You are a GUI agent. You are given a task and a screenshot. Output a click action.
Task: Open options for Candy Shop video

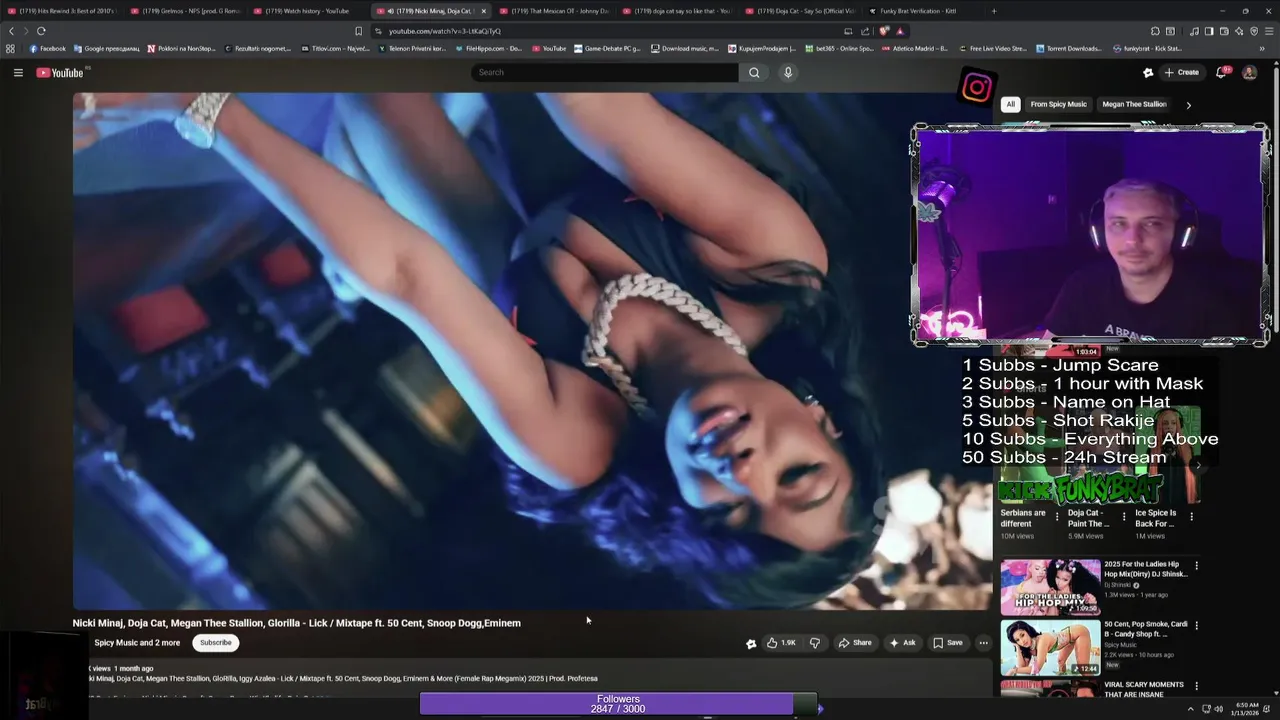pyautogui.click(x=1196, y=626)
